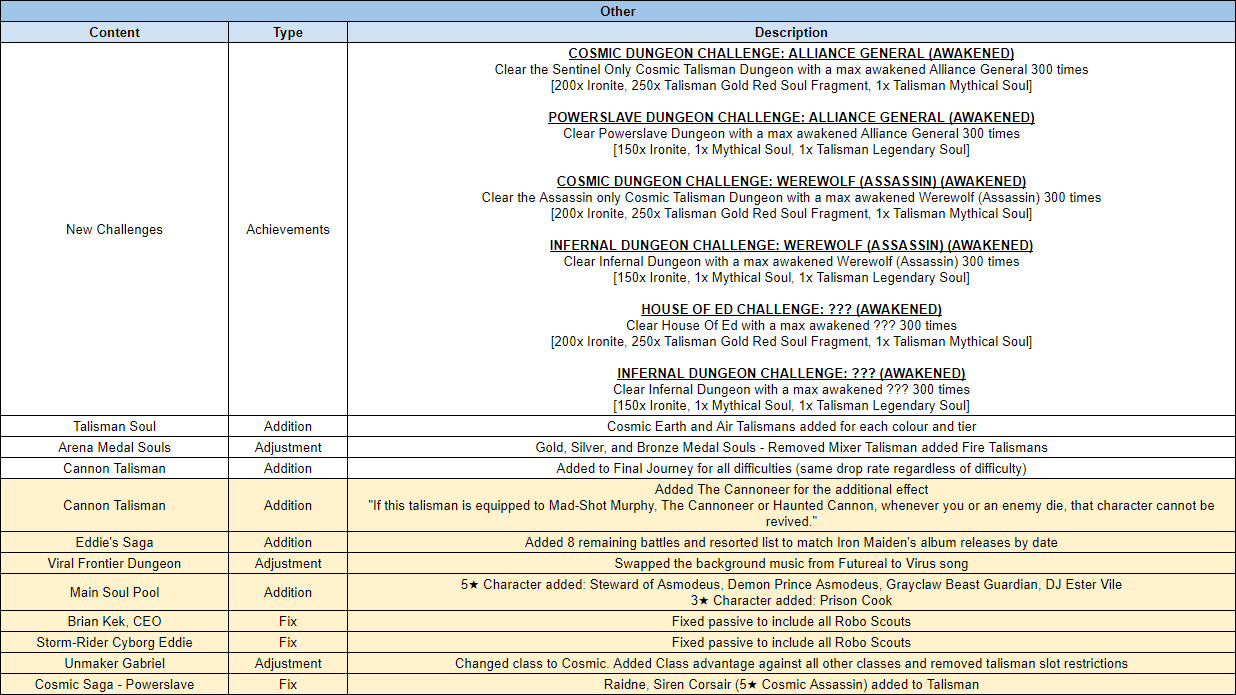Click the 'Eddie's Saga' content cell

[114, 542]
